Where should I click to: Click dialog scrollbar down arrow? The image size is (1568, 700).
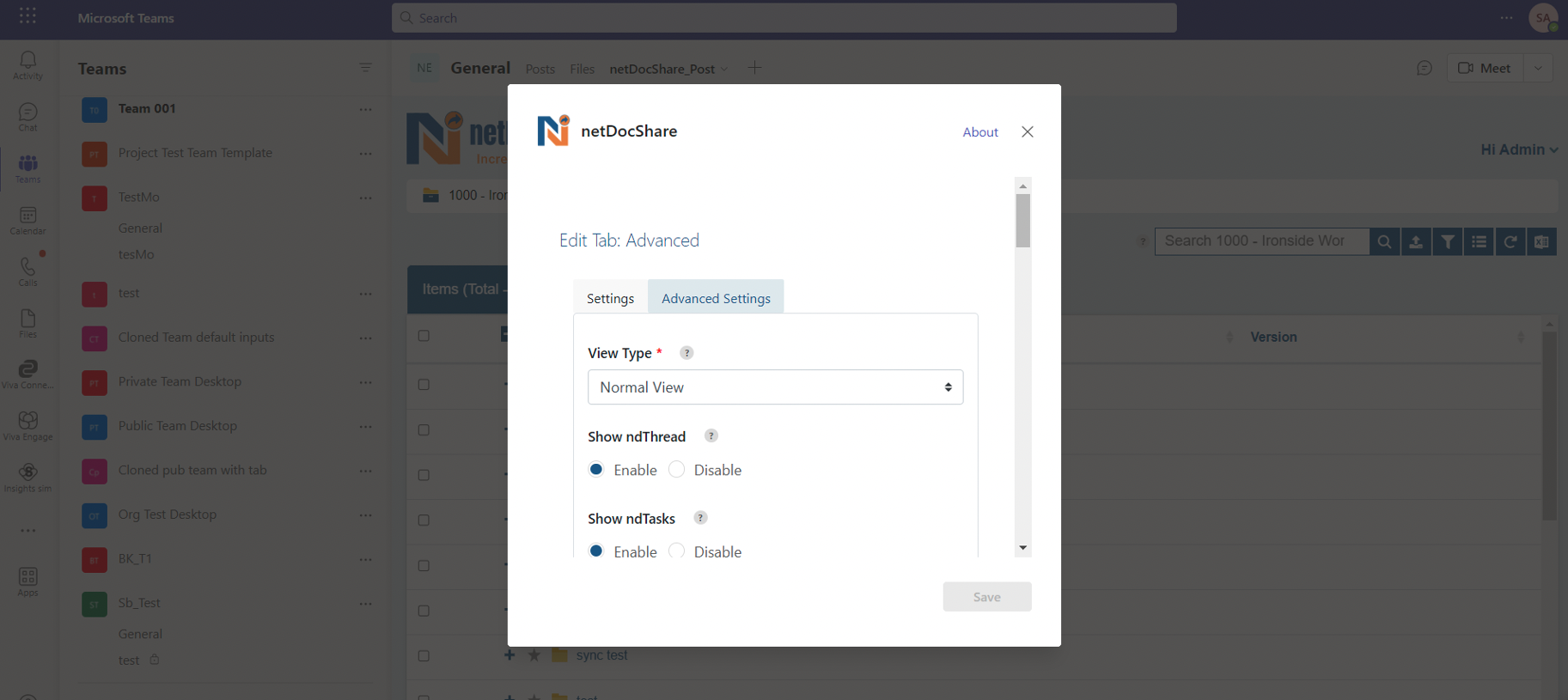pyautogui.click(x=1022, y=548)
